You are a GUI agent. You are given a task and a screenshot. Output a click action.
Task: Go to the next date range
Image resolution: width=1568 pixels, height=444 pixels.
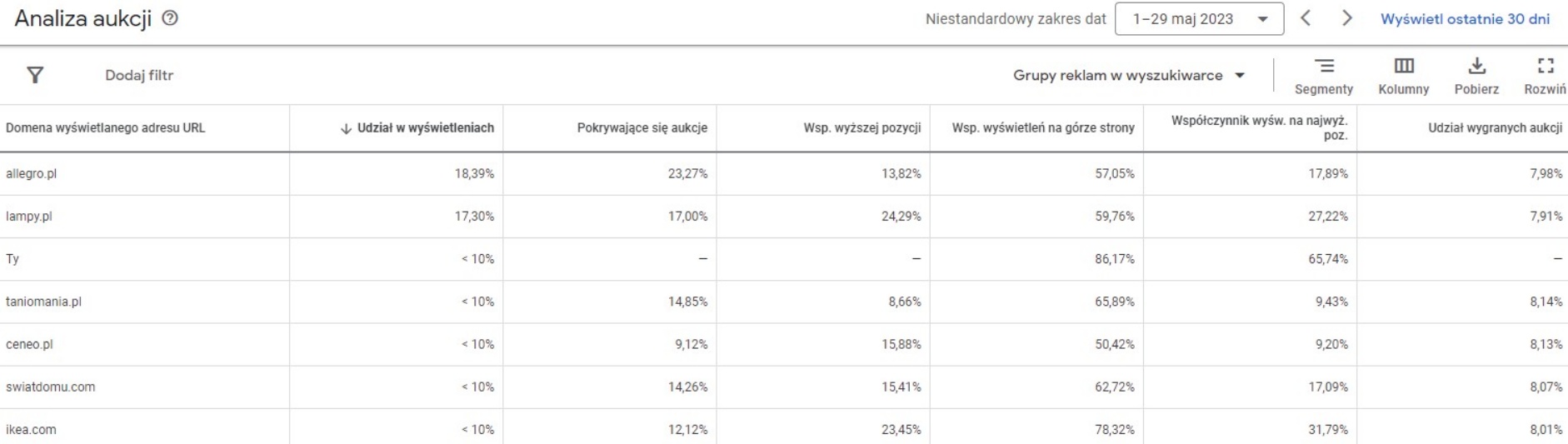tap(1346, 18)
